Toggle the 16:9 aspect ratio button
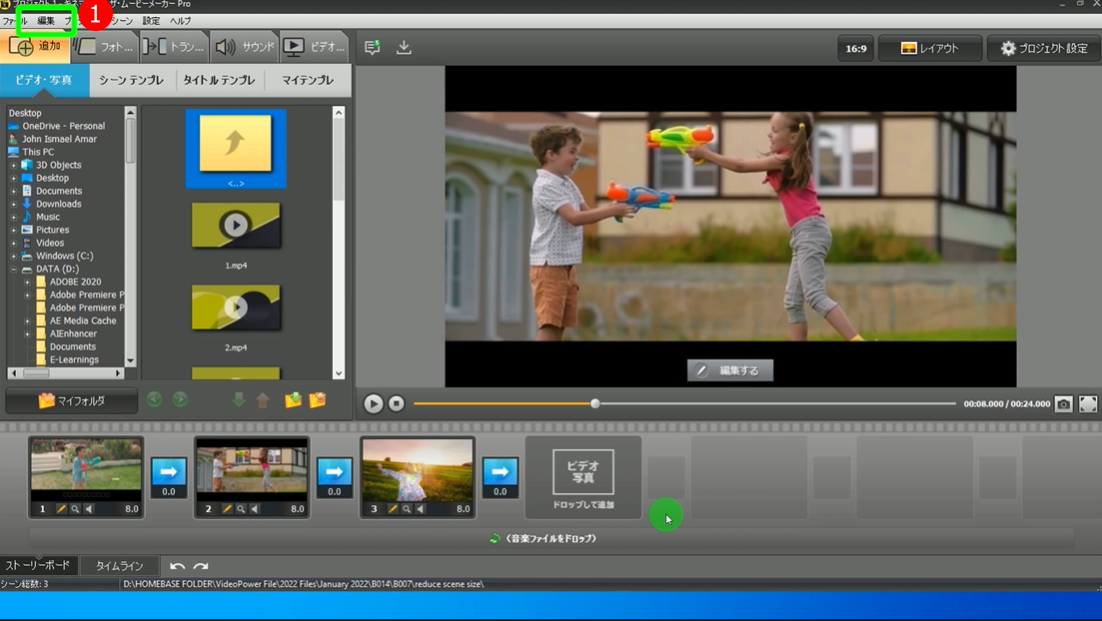This screenshot has width=1102, height=621. (x=856, y=48)
